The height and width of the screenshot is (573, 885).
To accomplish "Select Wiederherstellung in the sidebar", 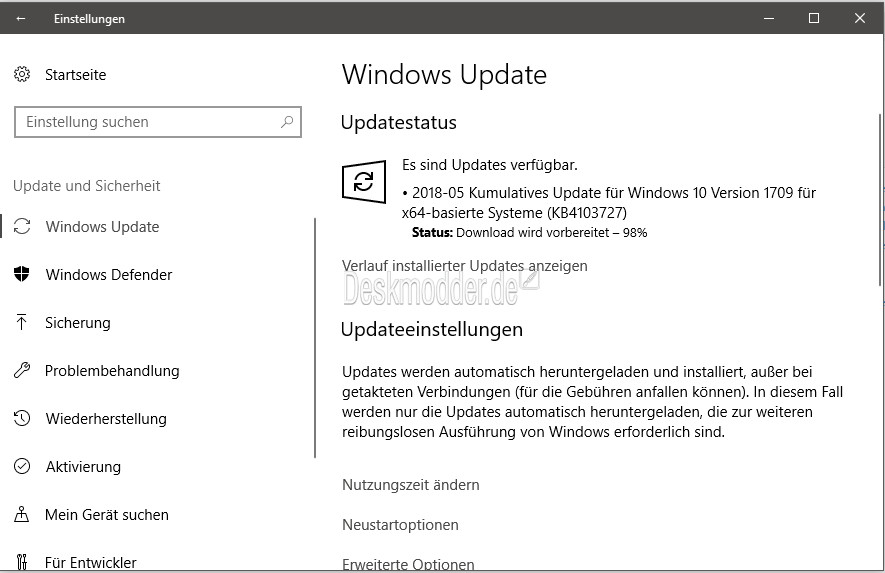I will 106,418.
